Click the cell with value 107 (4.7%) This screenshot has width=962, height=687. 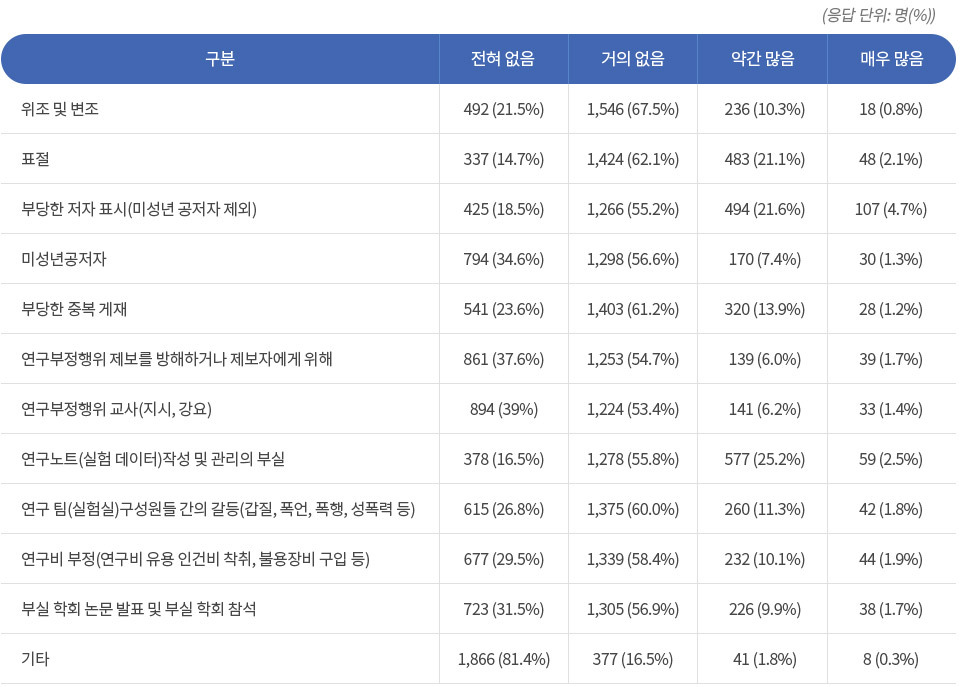coord(891,209)
